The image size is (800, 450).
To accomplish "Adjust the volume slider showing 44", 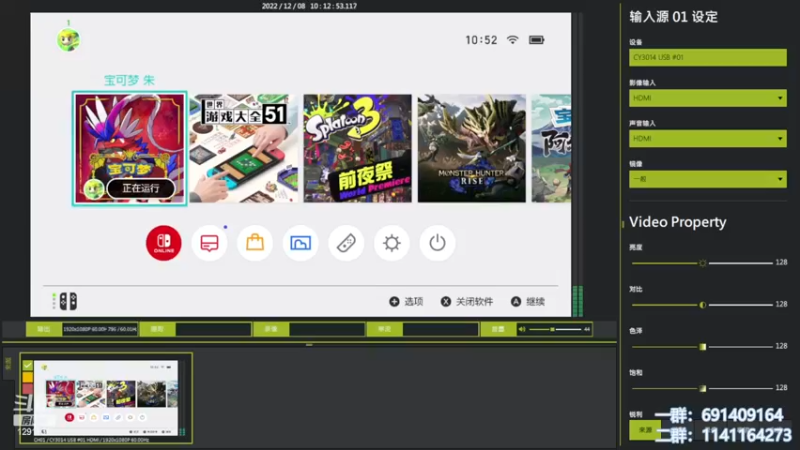I will coord(555,330).
